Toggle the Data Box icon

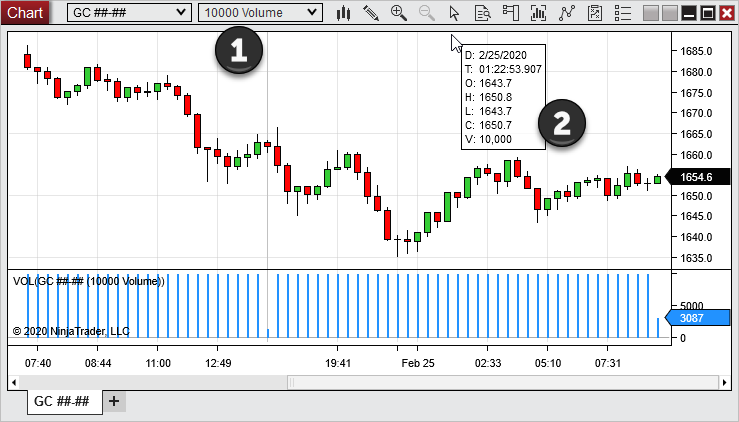tap(483, 13)
